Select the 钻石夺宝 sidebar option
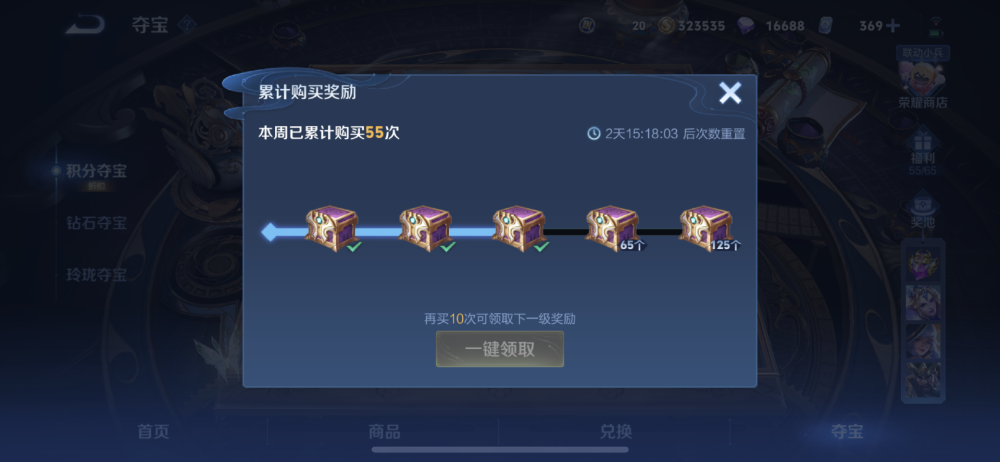1000x462 pixels. (x=96, y=223)
